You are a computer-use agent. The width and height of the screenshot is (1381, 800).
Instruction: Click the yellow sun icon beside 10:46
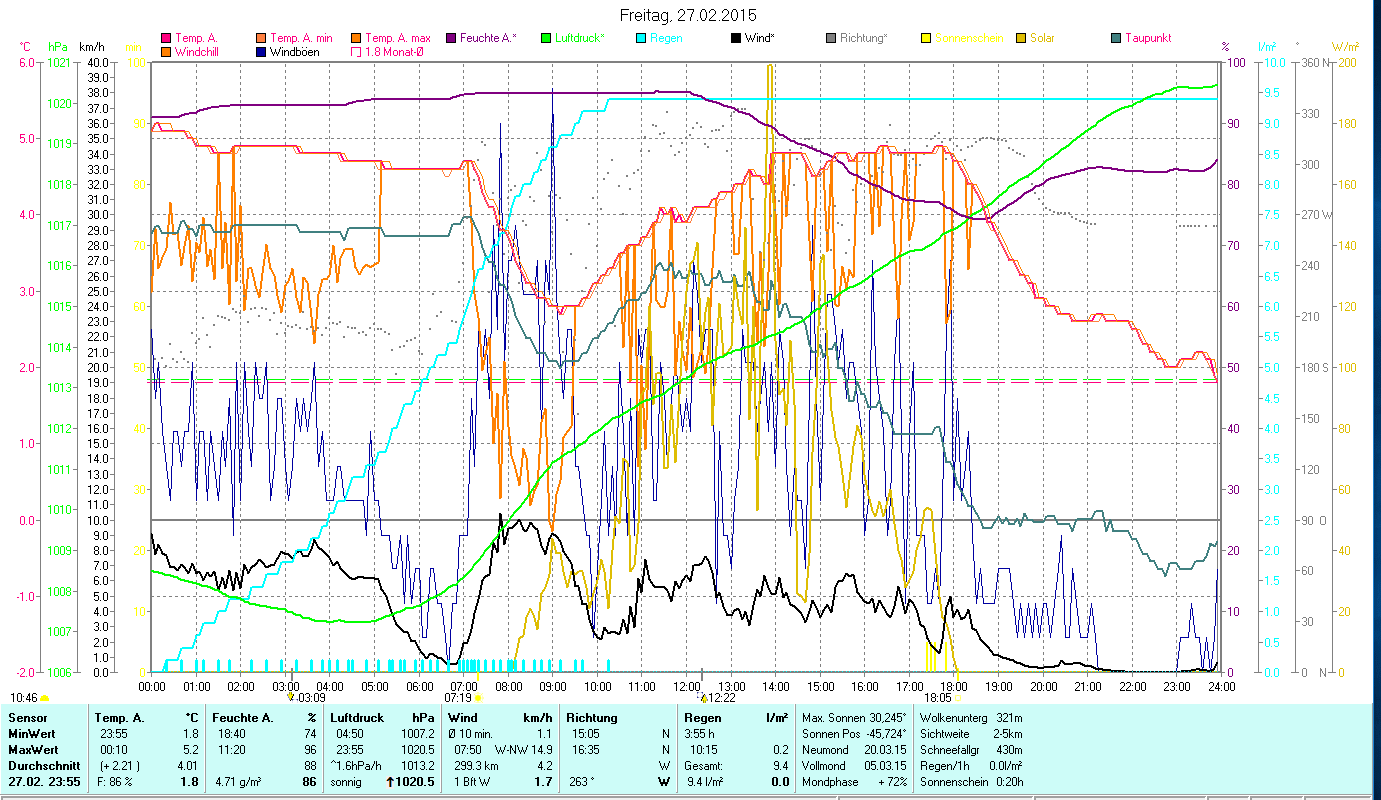point(44,698)
